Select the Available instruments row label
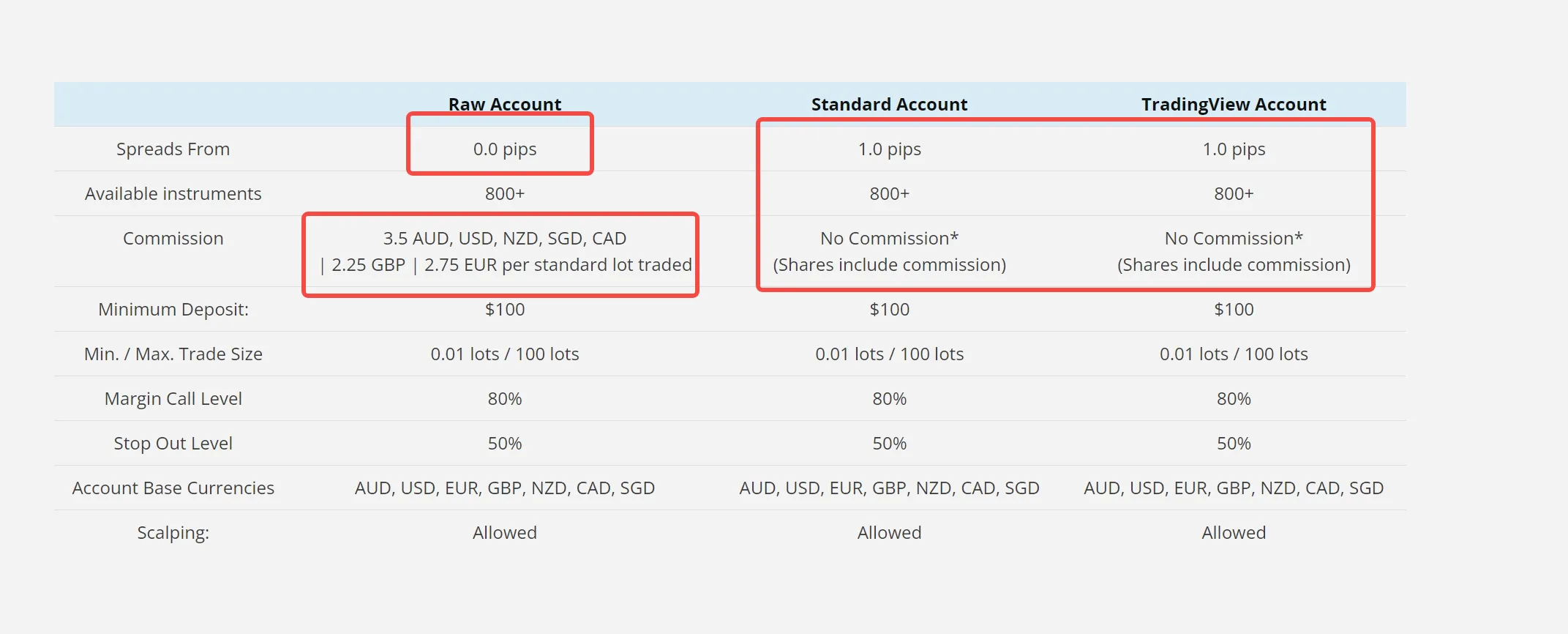The width and height of the screenshot is (1568, 634). point(173,194)
